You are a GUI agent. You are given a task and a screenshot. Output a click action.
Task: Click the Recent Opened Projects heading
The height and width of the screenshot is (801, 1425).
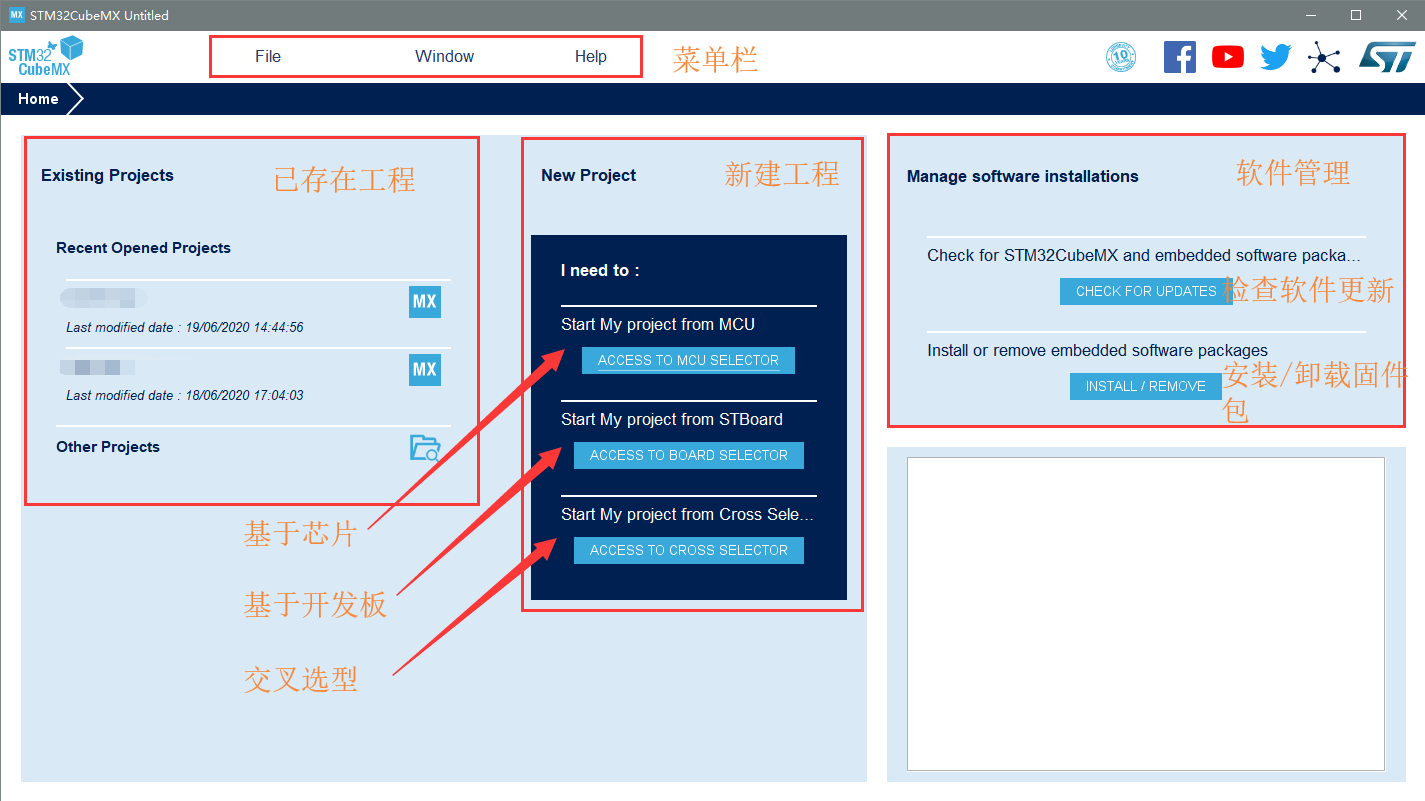click(143, 248)
